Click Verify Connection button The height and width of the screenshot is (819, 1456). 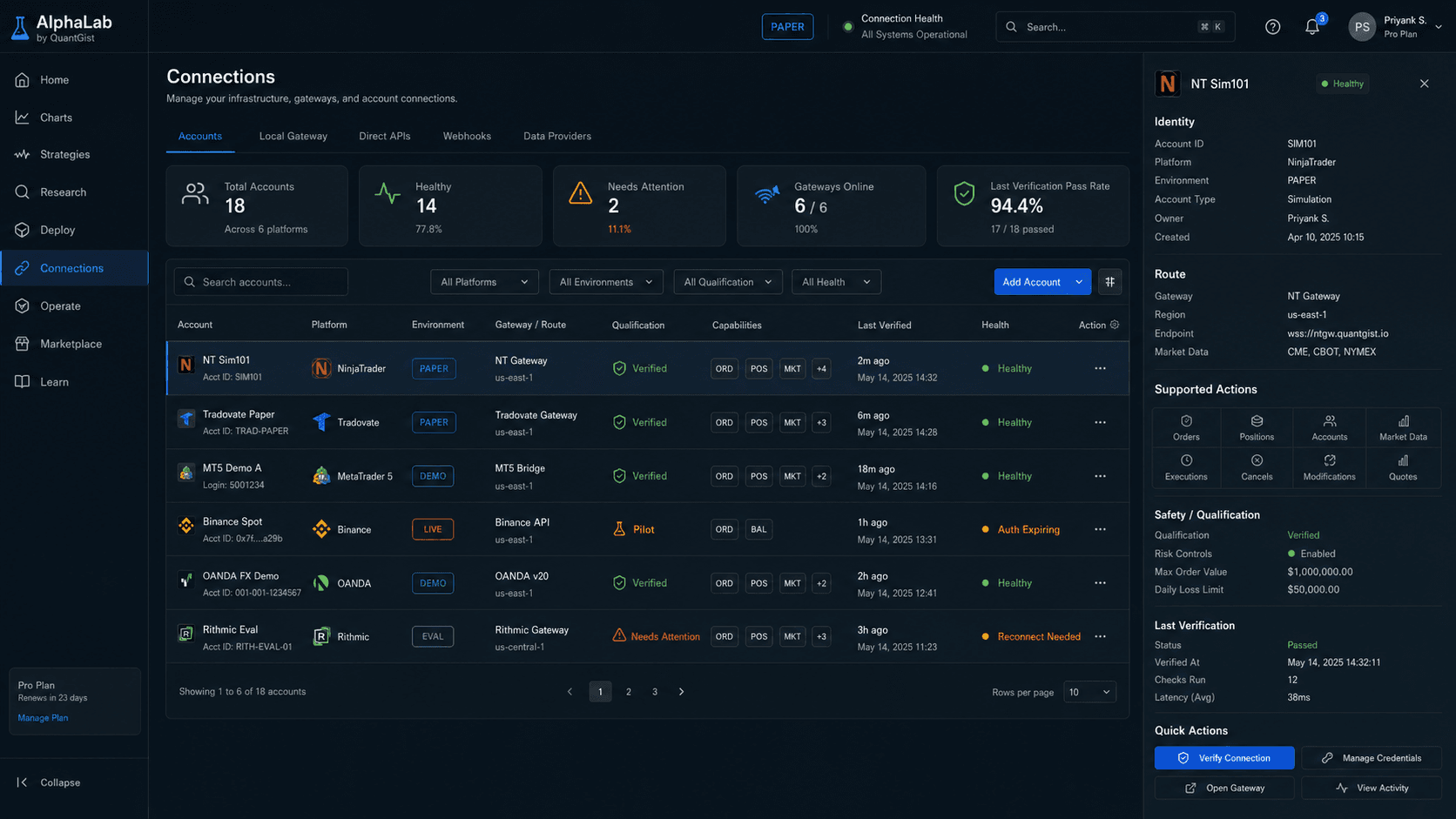[1224, 758]
